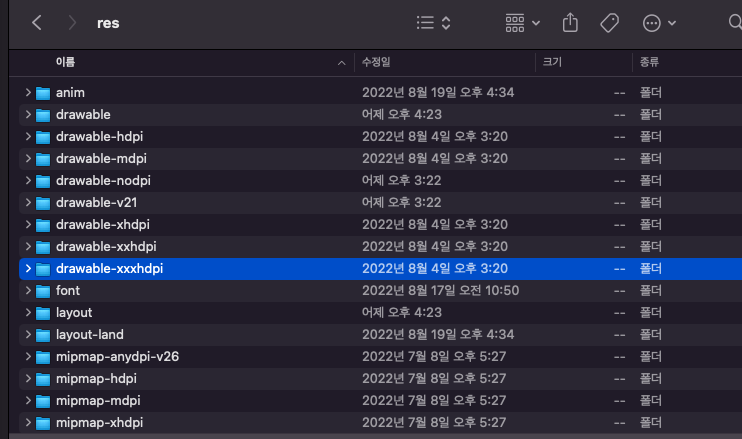Screen dimensions: 742x439
Task: Click the drawable-nodpi folder icon
Action: (x=43, y=181)
